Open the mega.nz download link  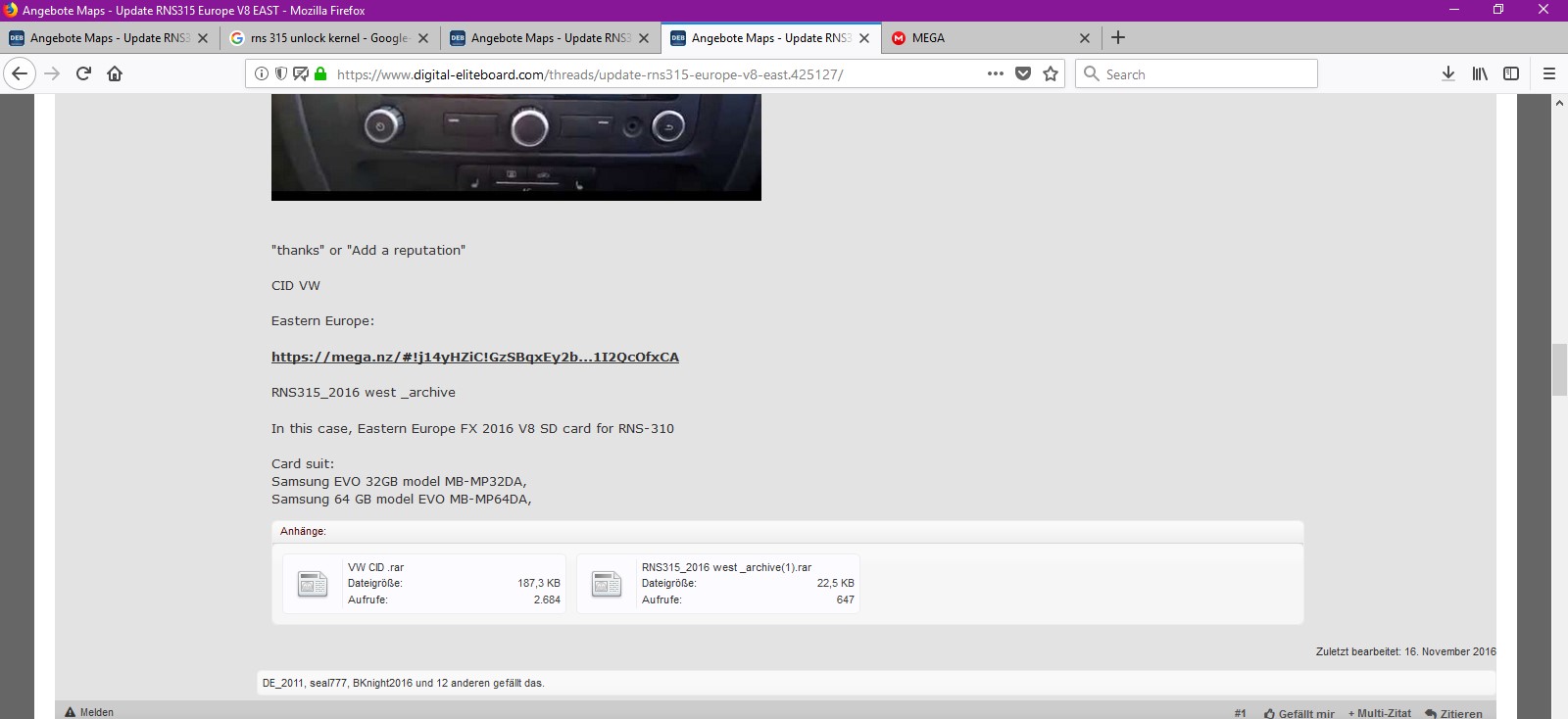tap(475, 357)
